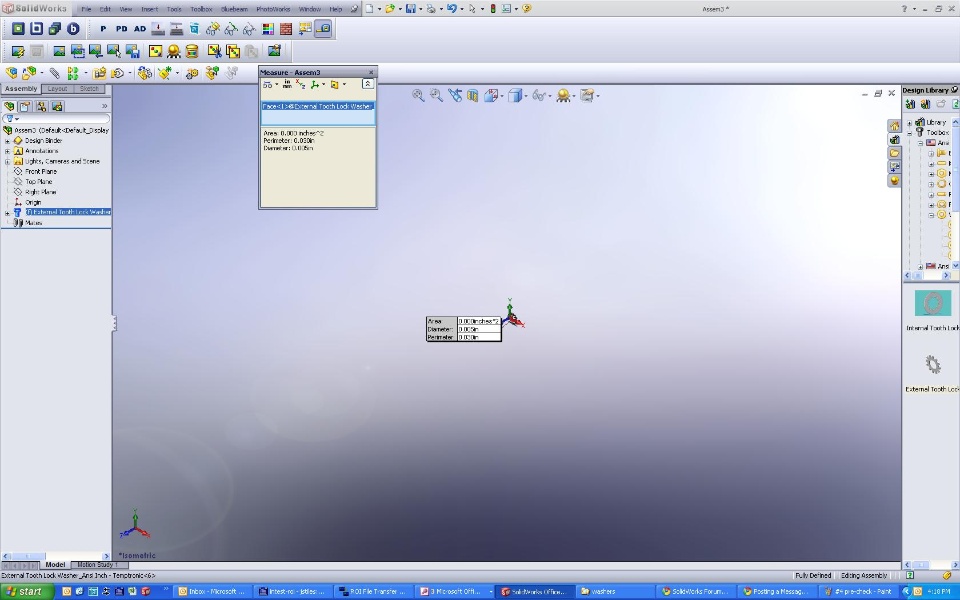Open the Design Library task pane tab
The width and height of the screenshot is (960, 600).
pos(894,139)
